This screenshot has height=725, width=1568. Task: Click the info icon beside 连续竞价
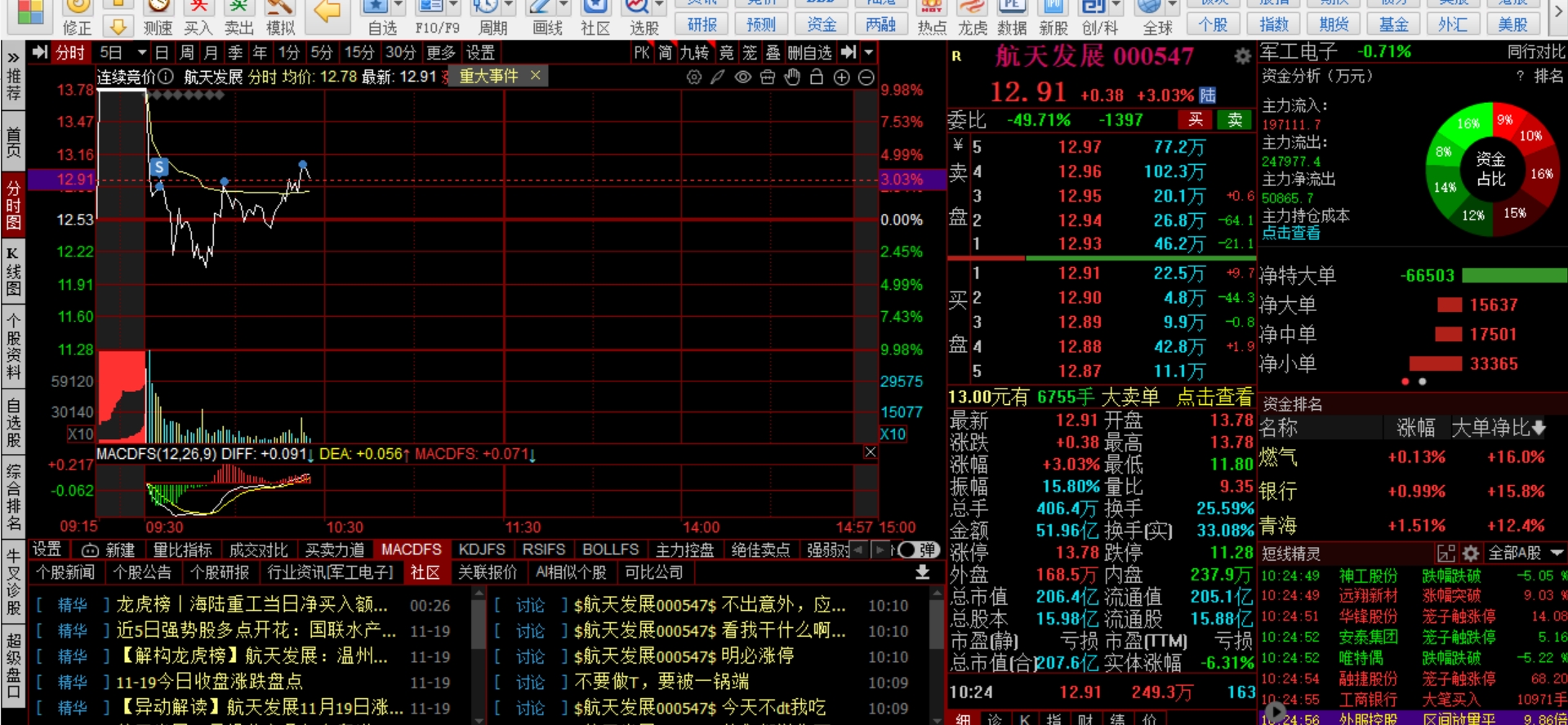(x=166, y=77)
